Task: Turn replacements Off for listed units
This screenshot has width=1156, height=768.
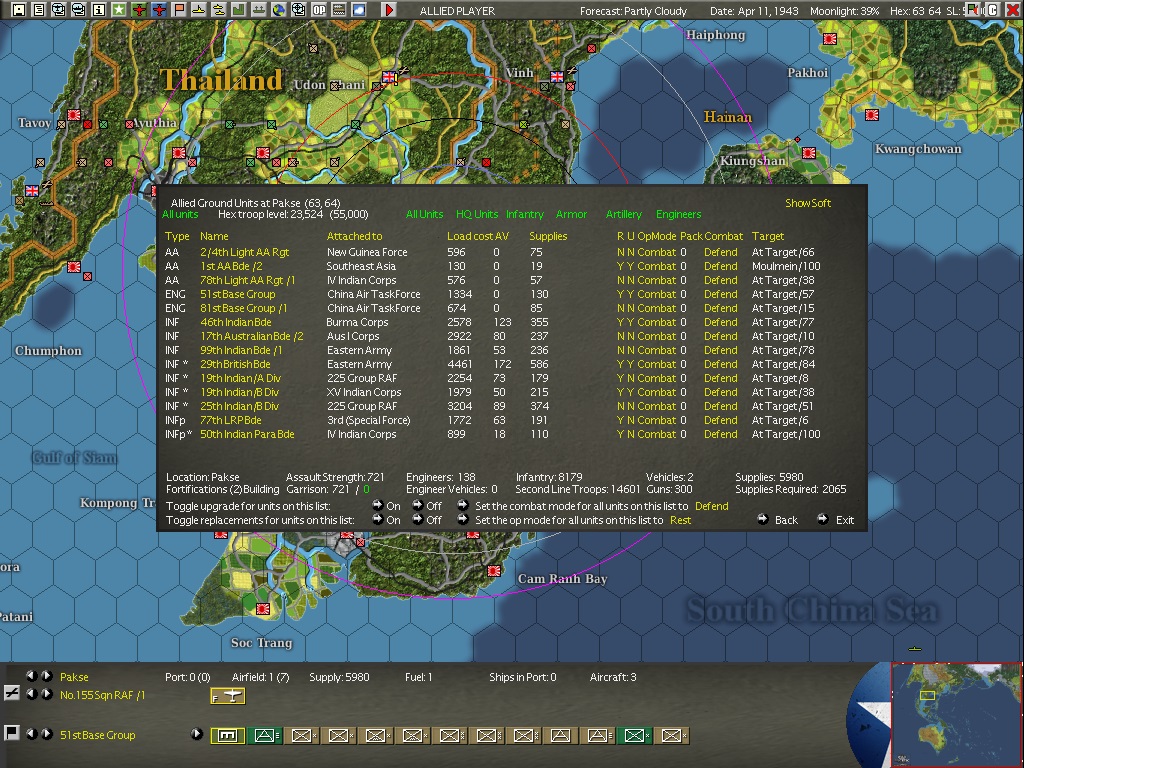Action: tap(418, 520)
